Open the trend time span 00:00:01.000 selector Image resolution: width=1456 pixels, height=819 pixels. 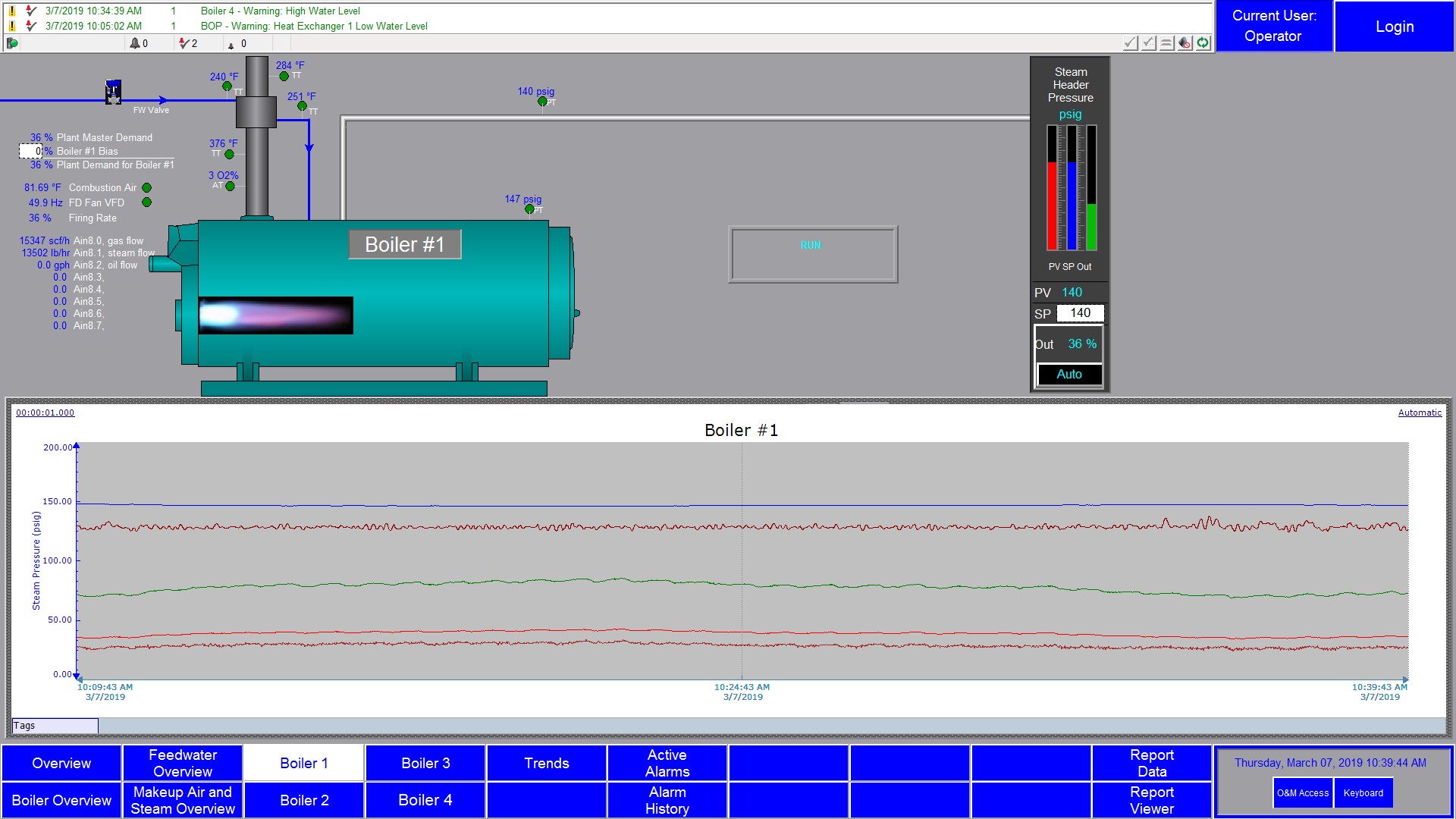tap(45, 413)
